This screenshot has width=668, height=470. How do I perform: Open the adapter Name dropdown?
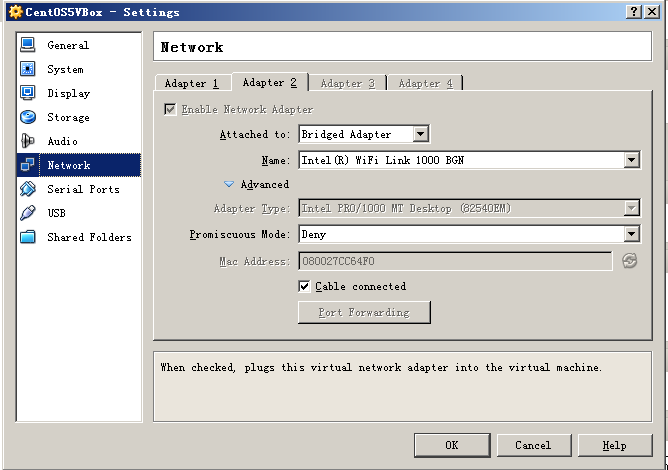tap(469, 160)
